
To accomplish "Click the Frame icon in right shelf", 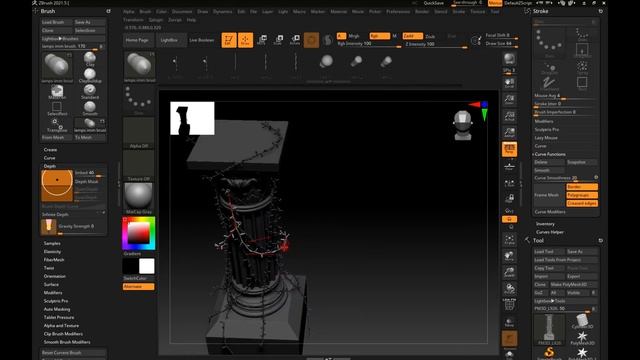I will click(x=509, y=240).
